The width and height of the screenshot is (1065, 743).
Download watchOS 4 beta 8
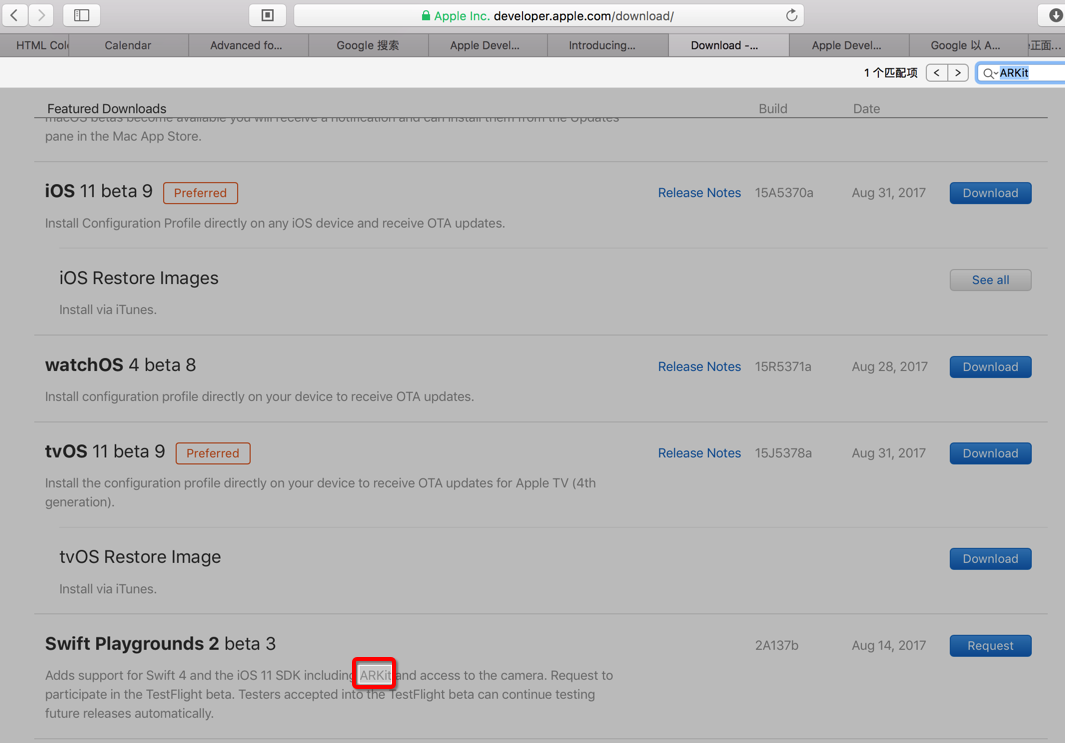click(990, 367)
